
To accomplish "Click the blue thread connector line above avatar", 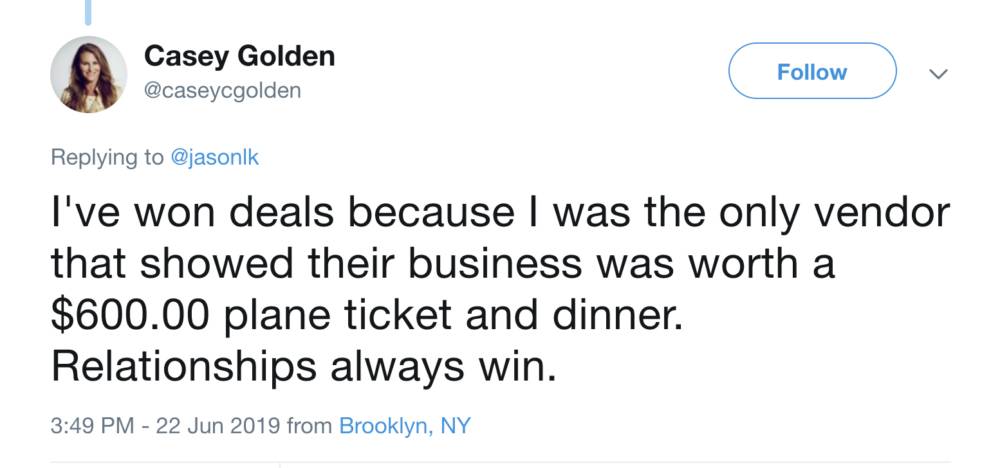I will click(88, 12).
